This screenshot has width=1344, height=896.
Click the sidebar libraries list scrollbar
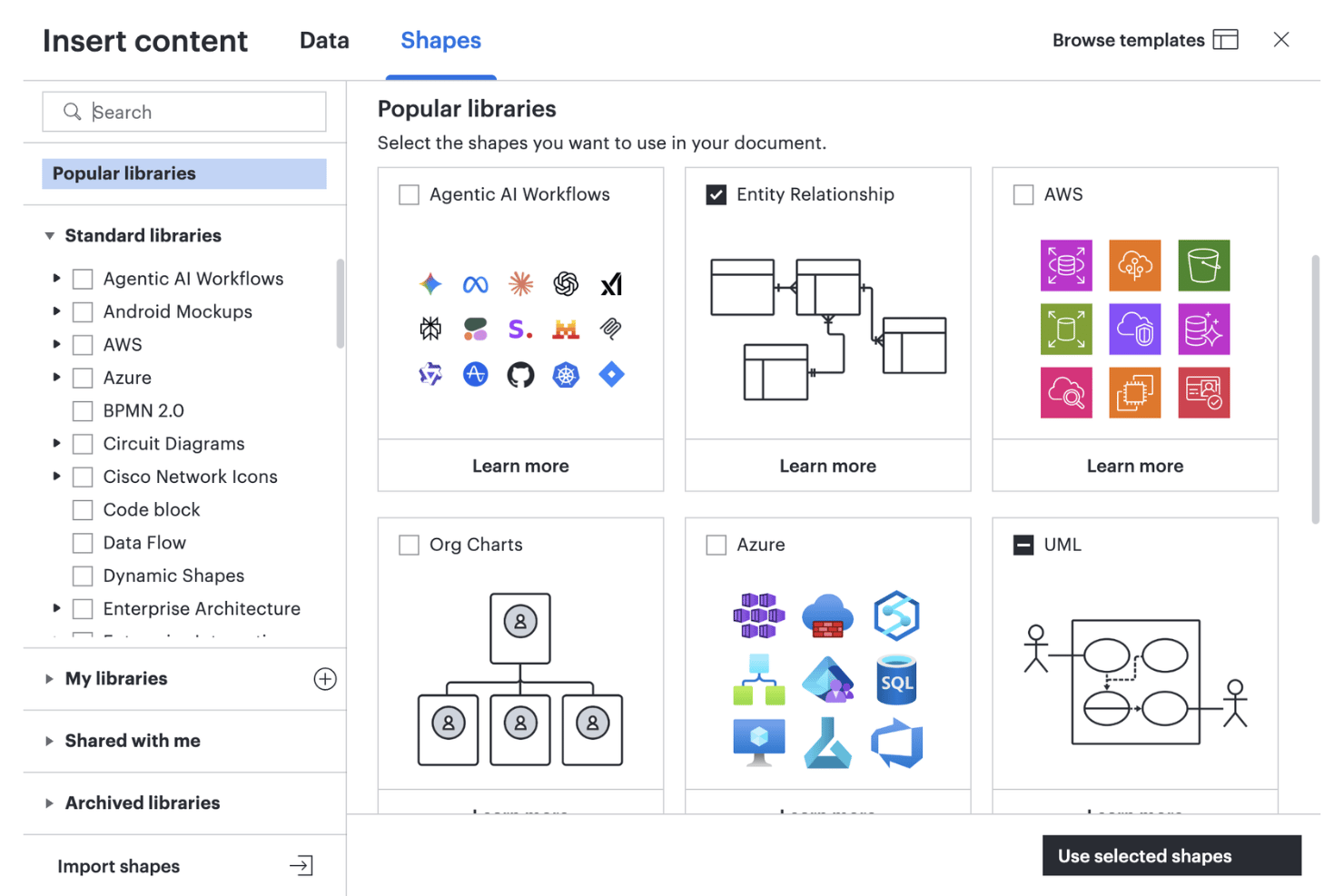(341, 304)
